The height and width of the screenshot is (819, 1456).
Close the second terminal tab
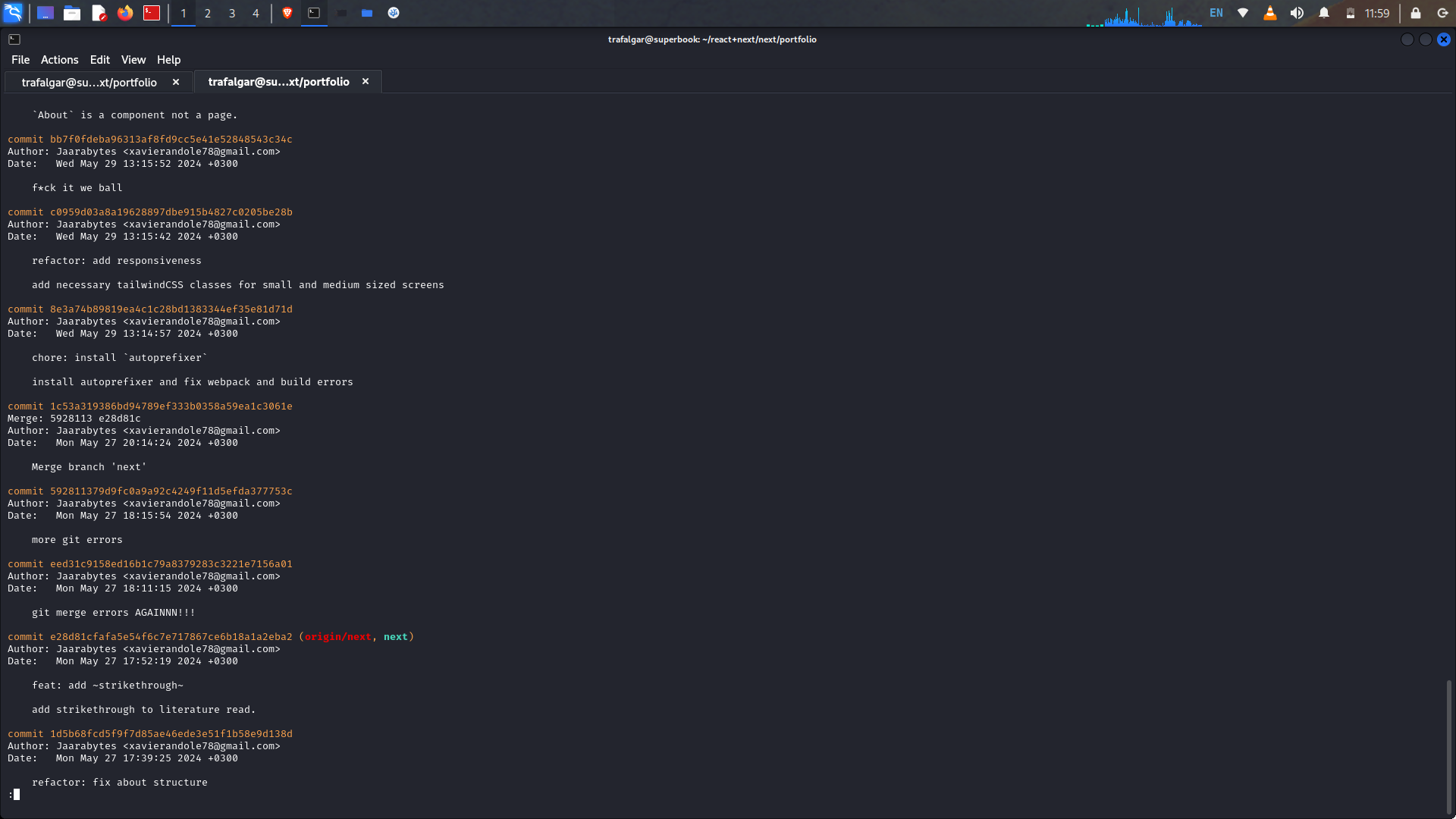pyautogui.click(x=366, y=81)
